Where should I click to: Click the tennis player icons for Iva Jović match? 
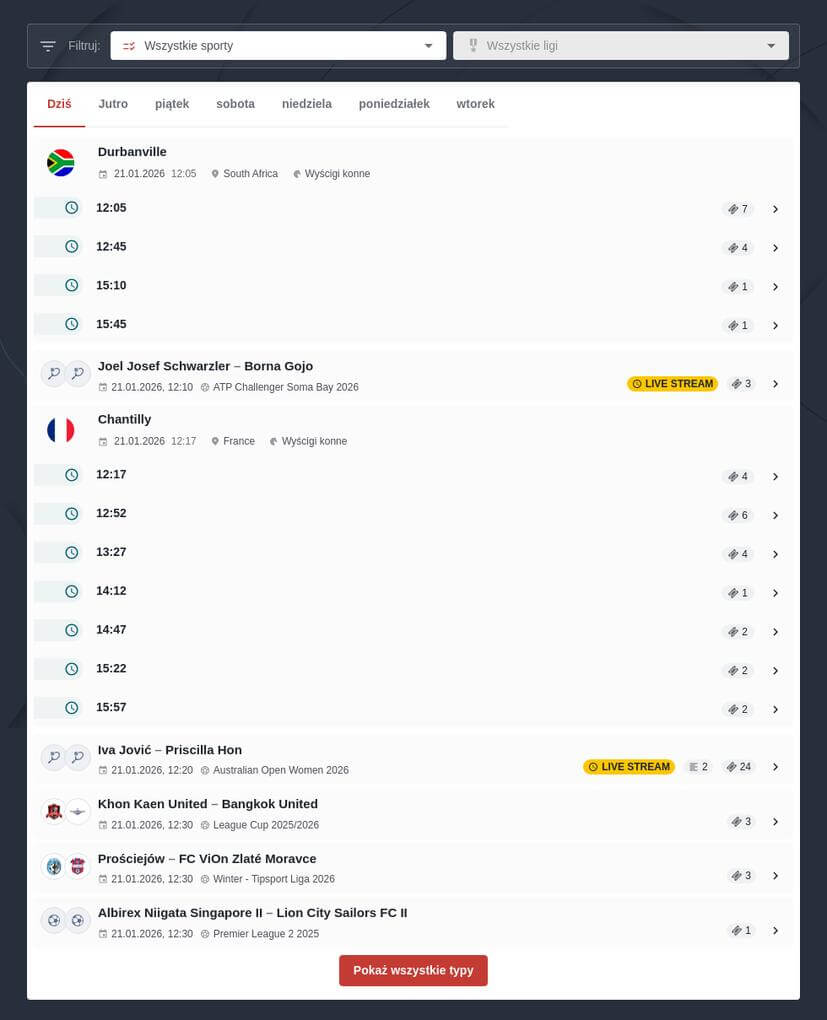point(65,757)
